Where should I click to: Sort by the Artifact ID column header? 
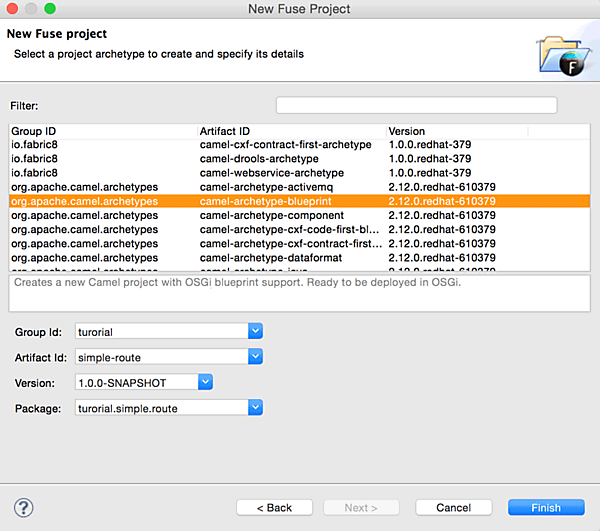pyautogui.click(x=290, y=131)
